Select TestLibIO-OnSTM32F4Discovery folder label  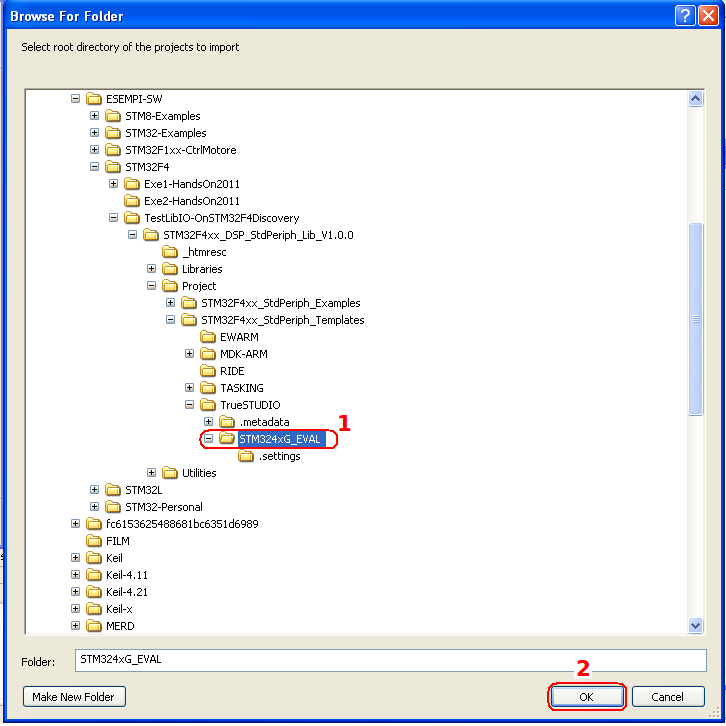tap(222, 218)
